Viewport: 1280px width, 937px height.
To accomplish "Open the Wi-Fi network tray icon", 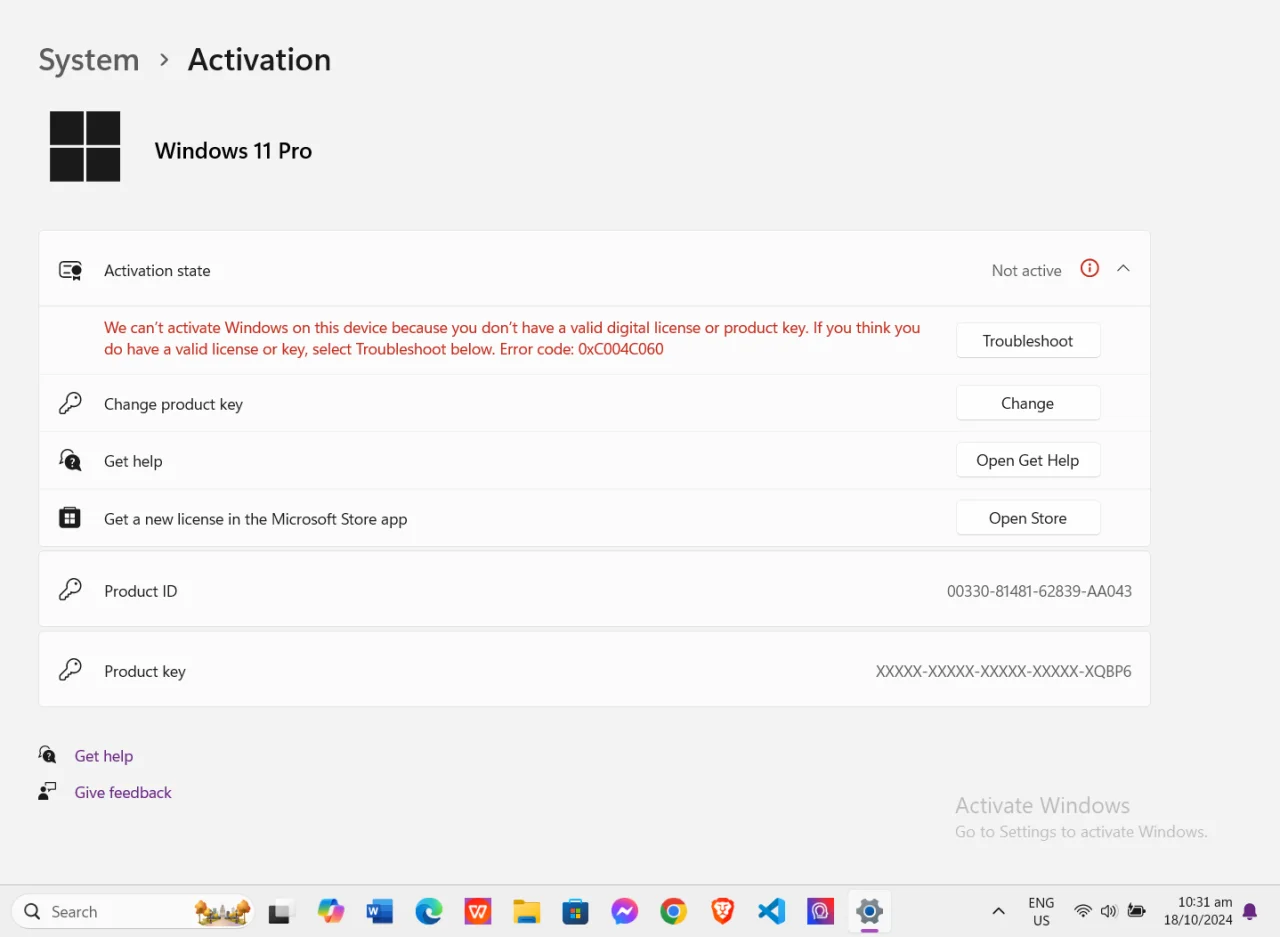I will click(x=1083, y=911).
